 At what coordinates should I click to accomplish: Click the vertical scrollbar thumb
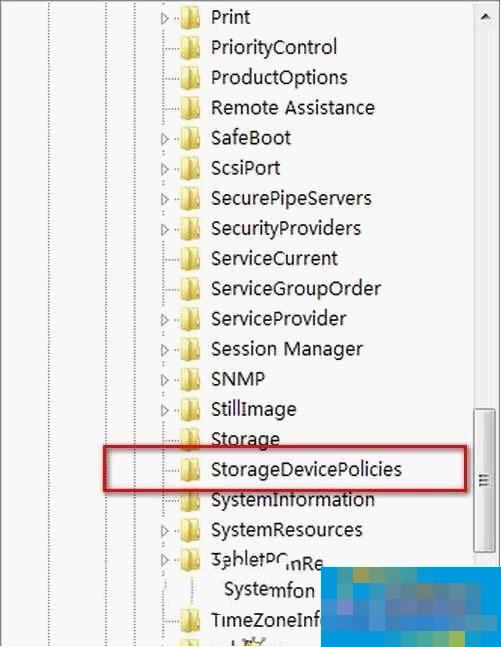(x=484, y=480)
